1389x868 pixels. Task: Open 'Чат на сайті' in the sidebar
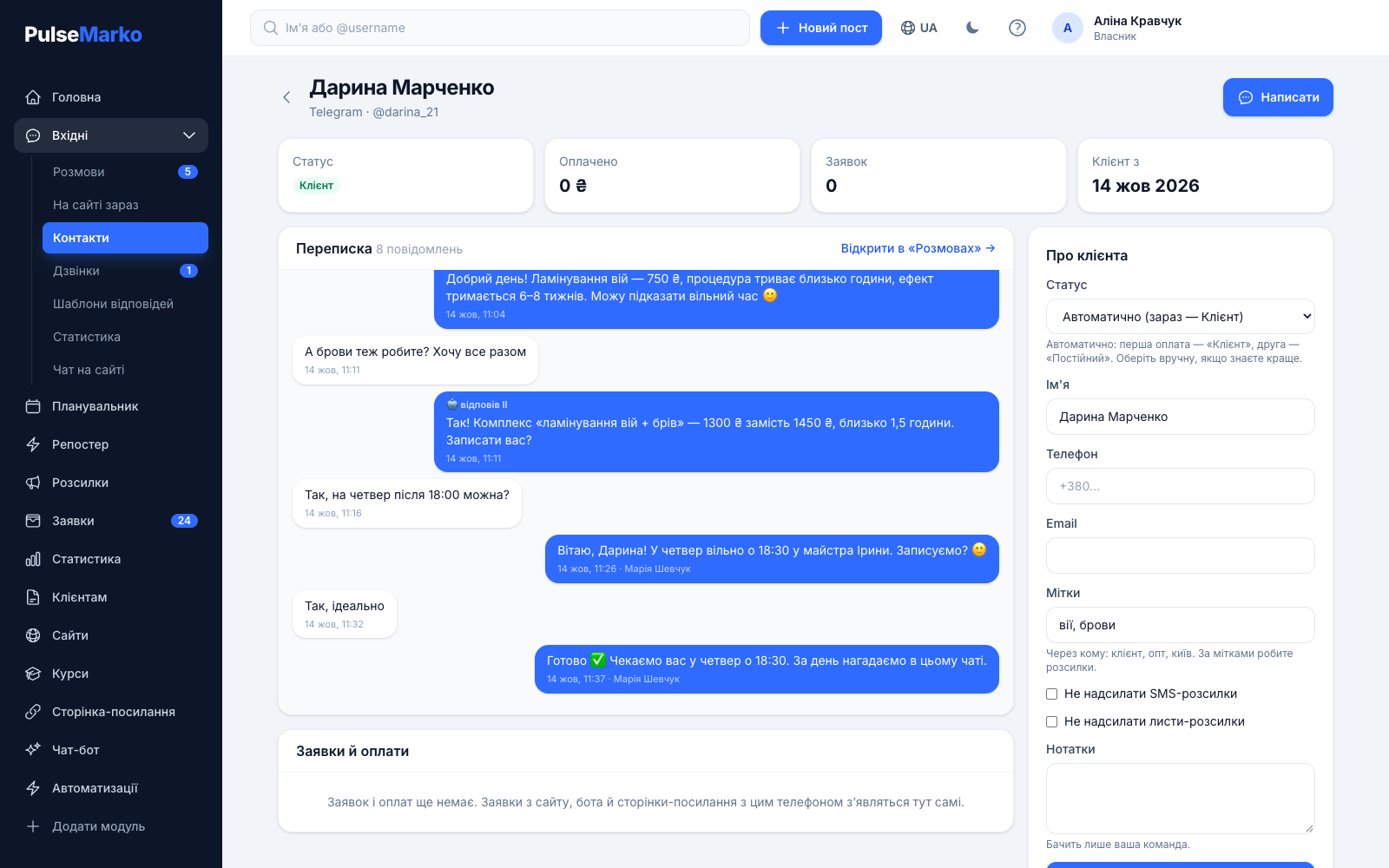pyautogui.click(x=125, y=370)
